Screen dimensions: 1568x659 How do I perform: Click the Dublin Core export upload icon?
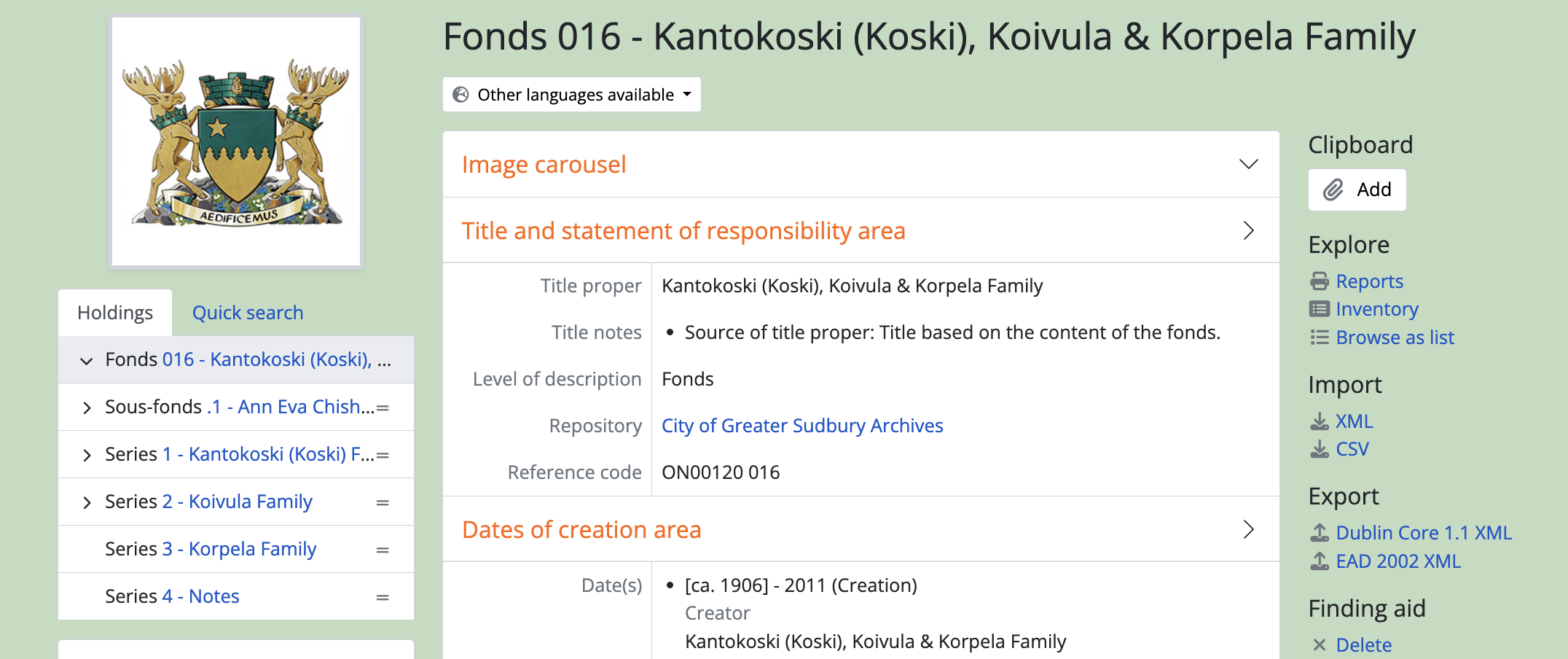[x=1320, y=533]
